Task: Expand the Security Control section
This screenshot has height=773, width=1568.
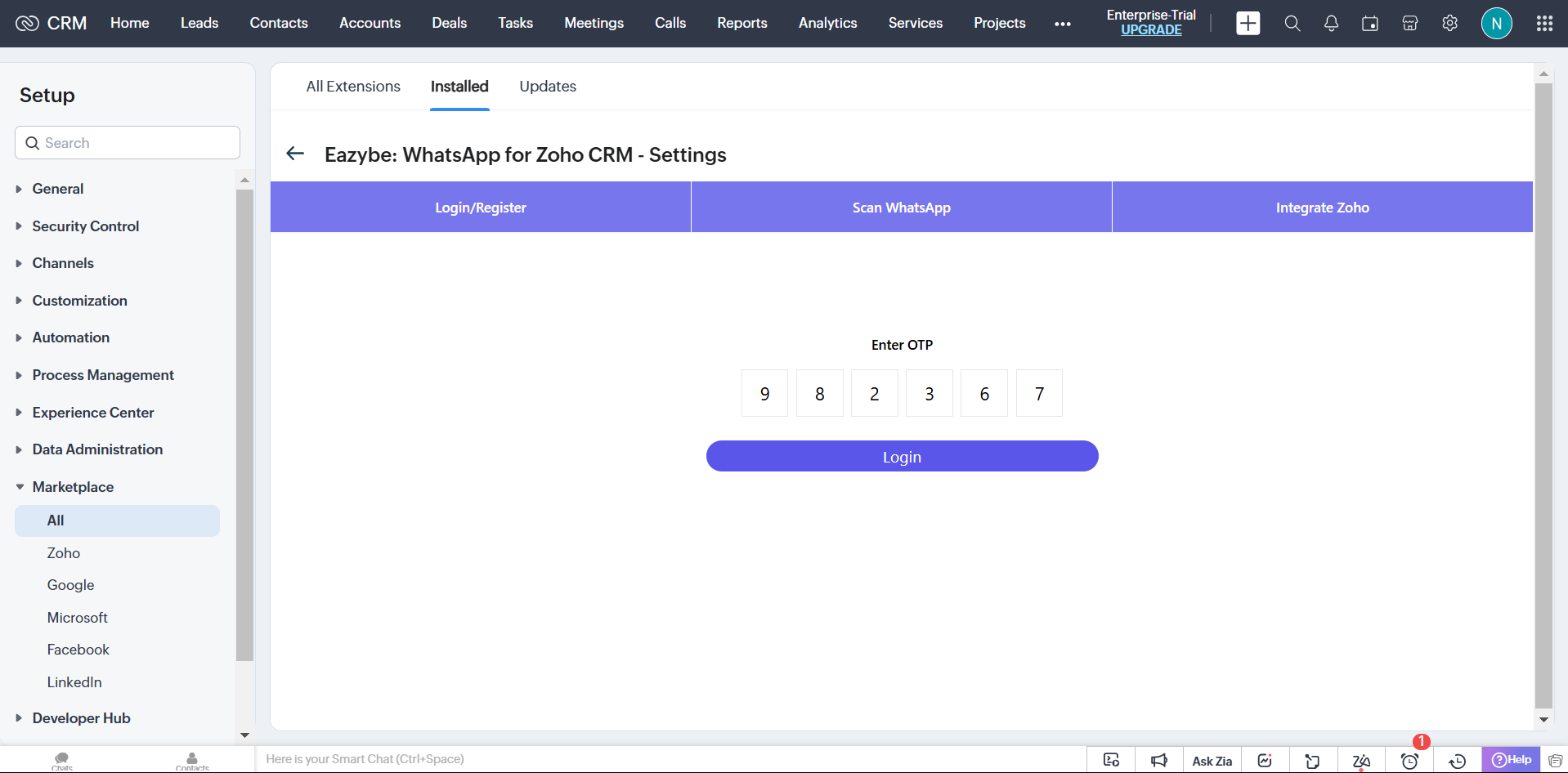Action: (x=18, y=226)
